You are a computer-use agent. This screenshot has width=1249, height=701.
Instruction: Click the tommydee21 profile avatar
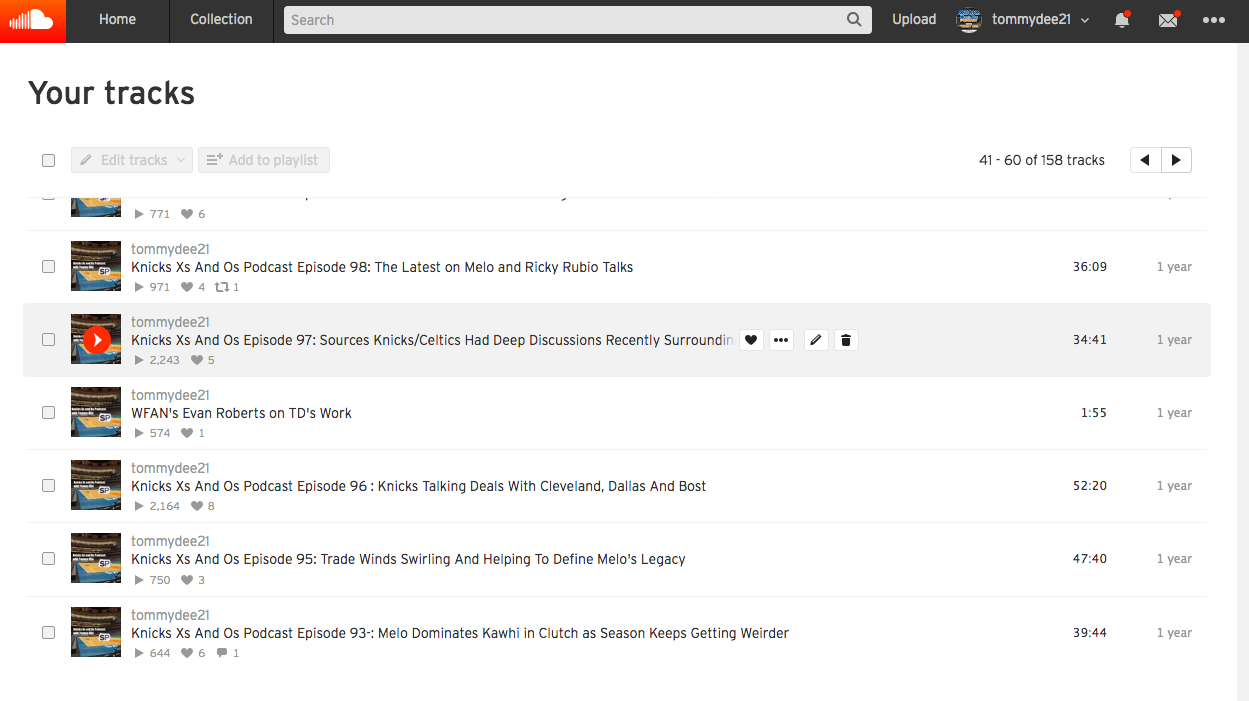click(x=969, y=20)
